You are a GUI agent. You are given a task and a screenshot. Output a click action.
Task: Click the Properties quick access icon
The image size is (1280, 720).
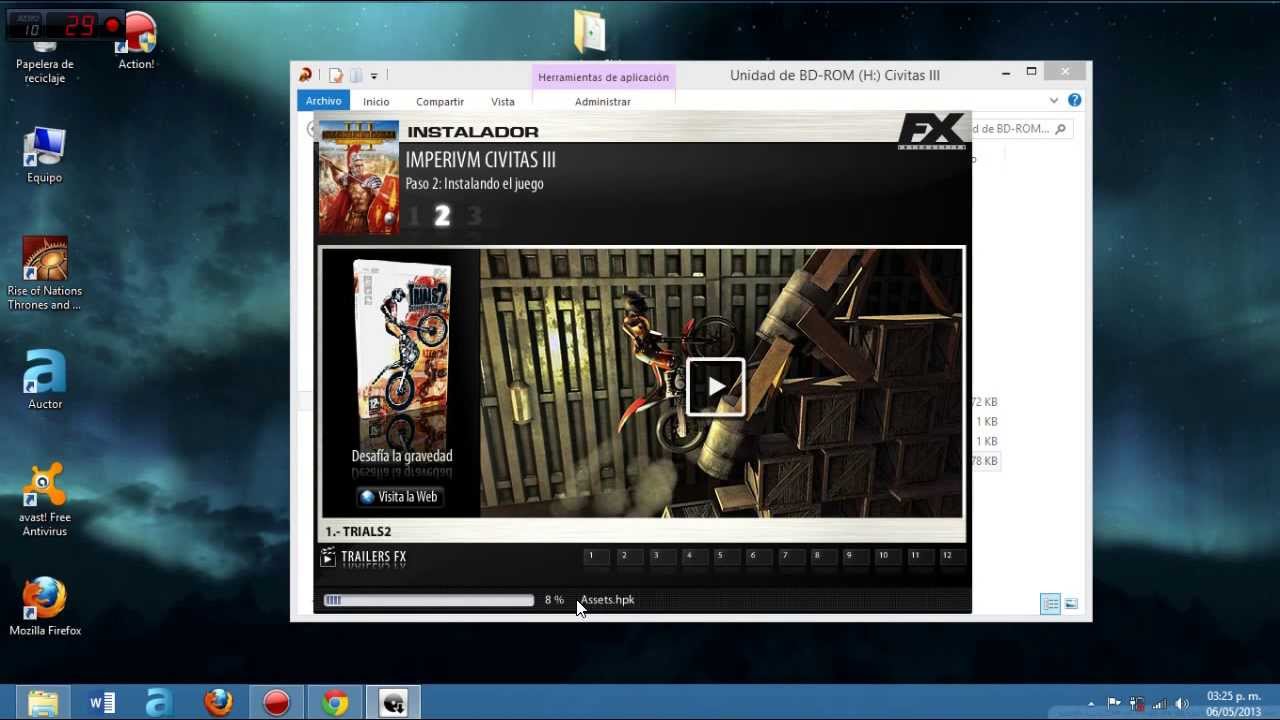click(x=336, y=75)
